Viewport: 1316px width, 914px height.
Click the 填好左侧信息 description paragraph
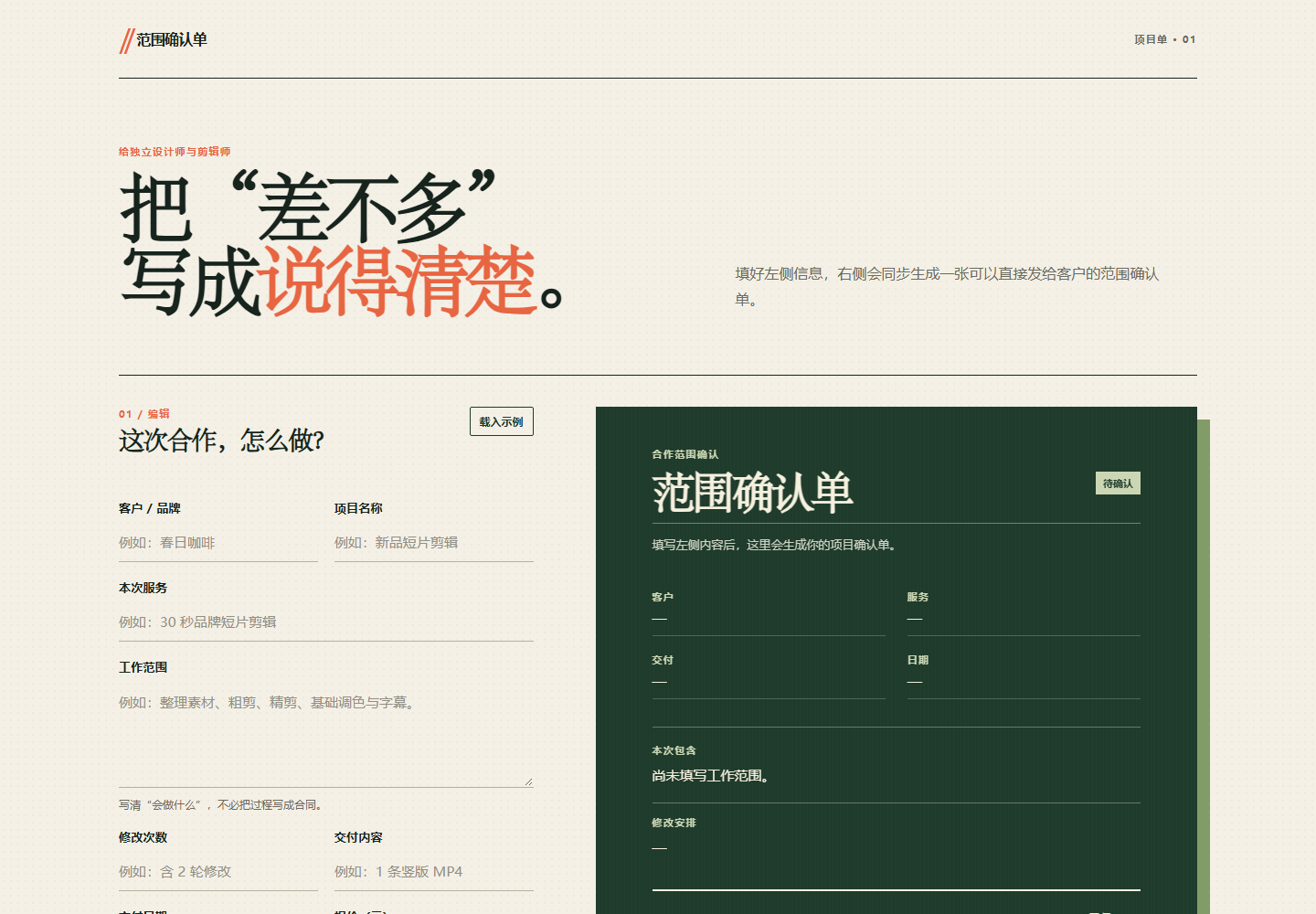(x=948, y=286)
